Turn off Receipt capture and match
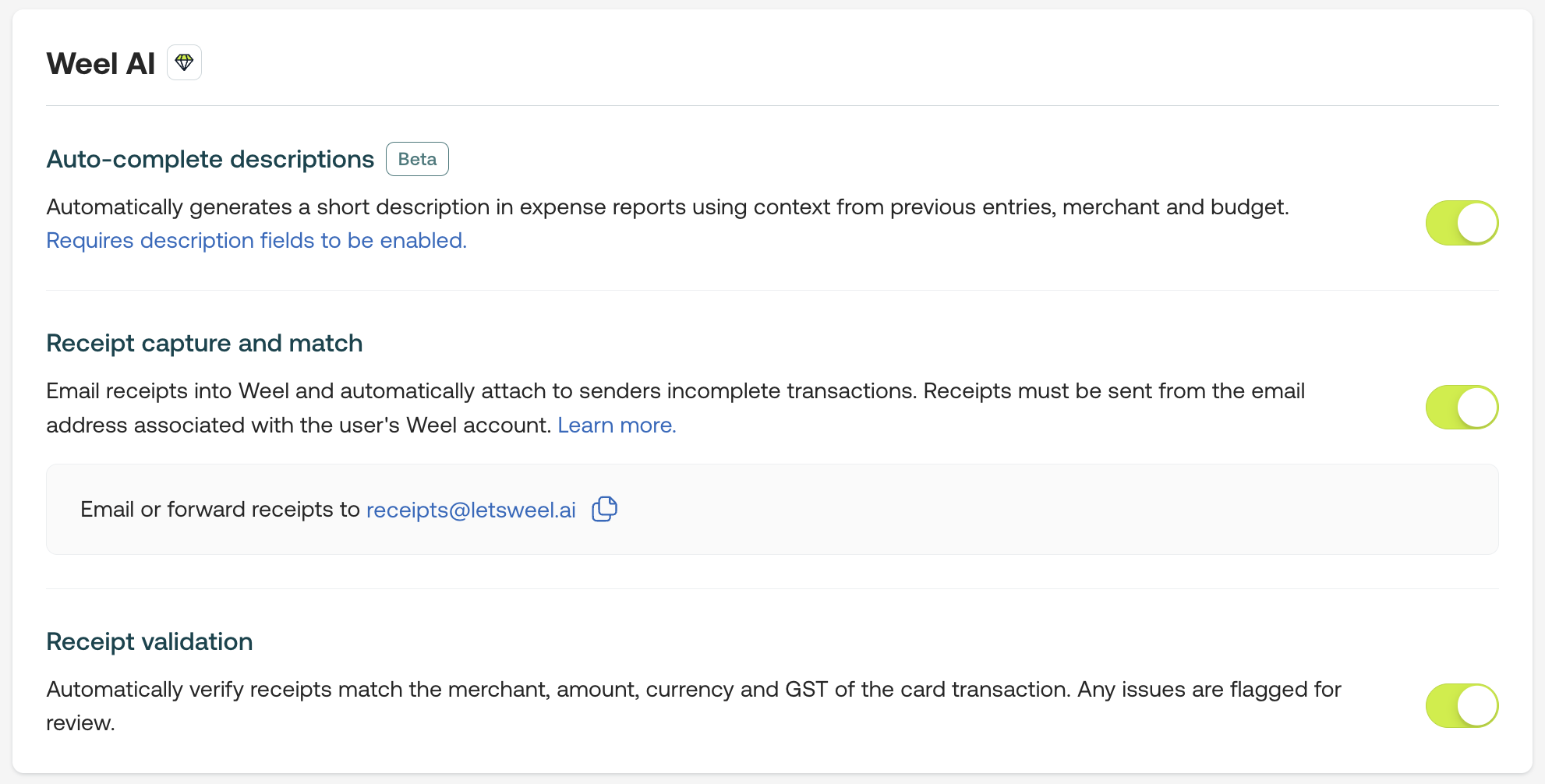This screenshot has height=784, width=1545. (1462, 407)
